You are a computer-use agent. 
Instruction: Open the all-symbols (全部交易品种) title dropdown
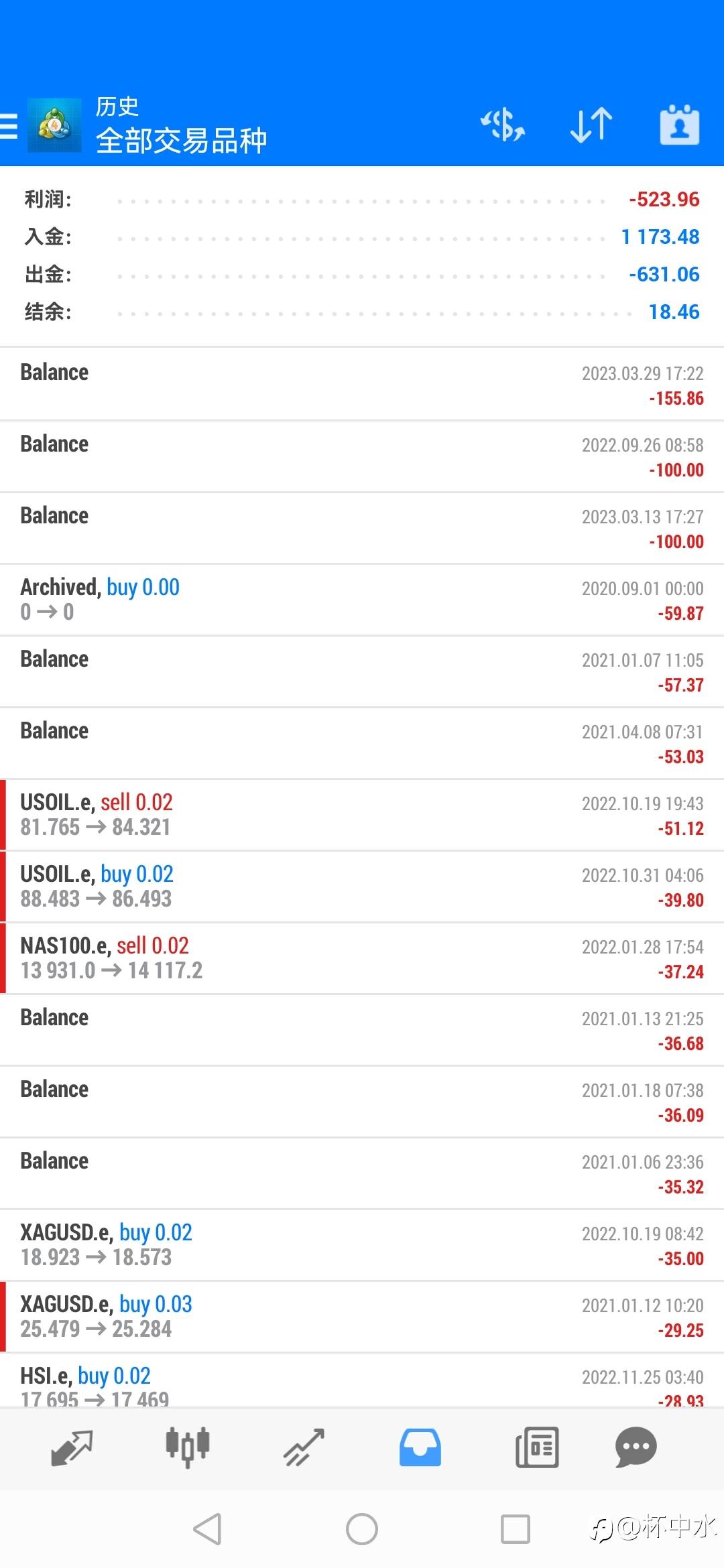(x=181, y=141)
